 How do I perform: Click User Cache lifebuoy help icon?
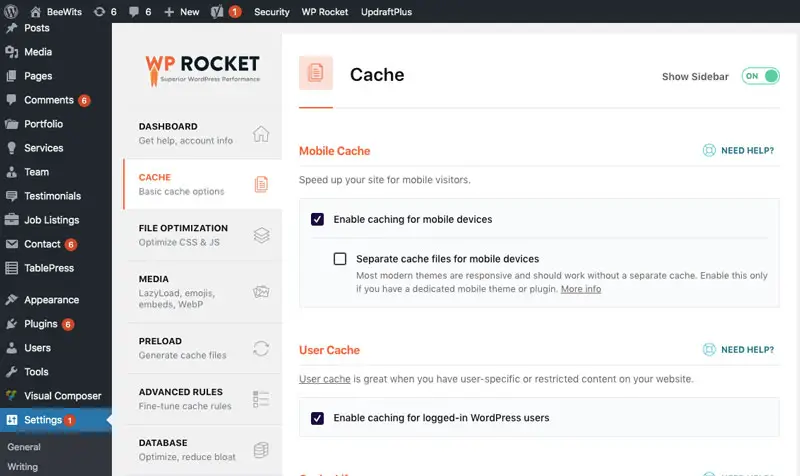[709, 349]
